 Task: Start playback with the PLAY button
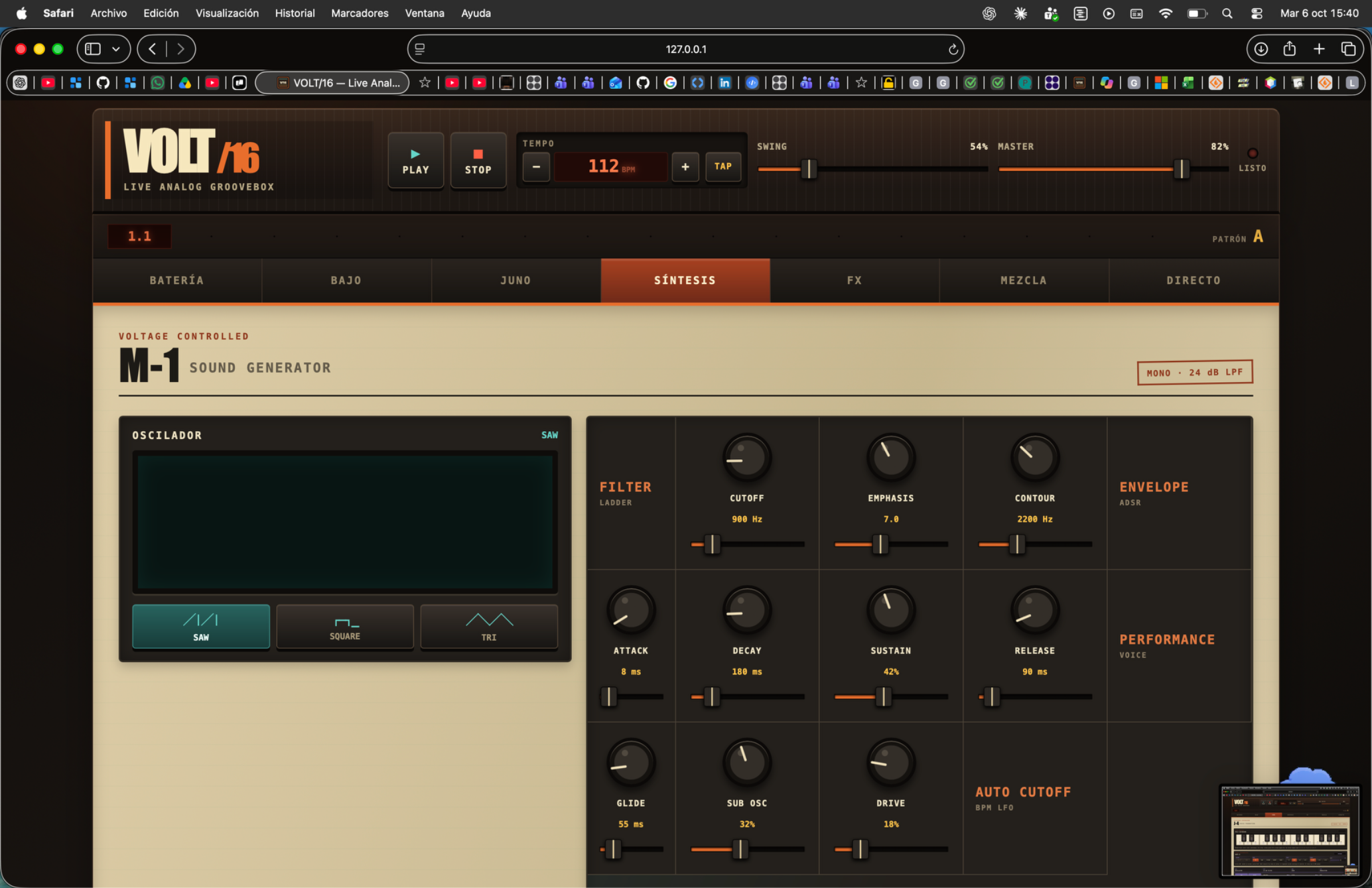click(x=415, y=161)
